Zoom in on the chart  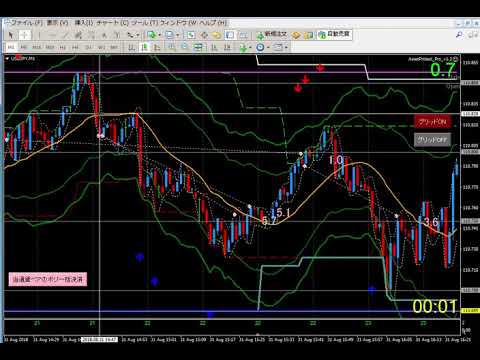(x=171, y=47)
